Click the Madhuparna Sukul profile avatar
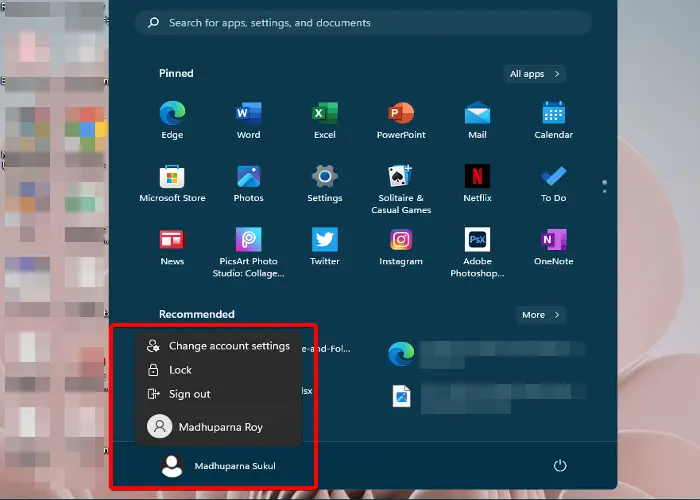700x500 pixels. [171, 466]
